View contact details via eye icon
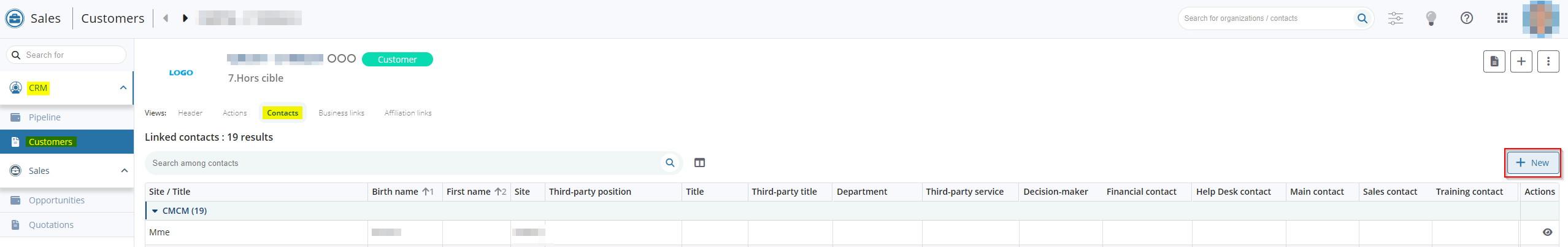 click(1548, 232)
